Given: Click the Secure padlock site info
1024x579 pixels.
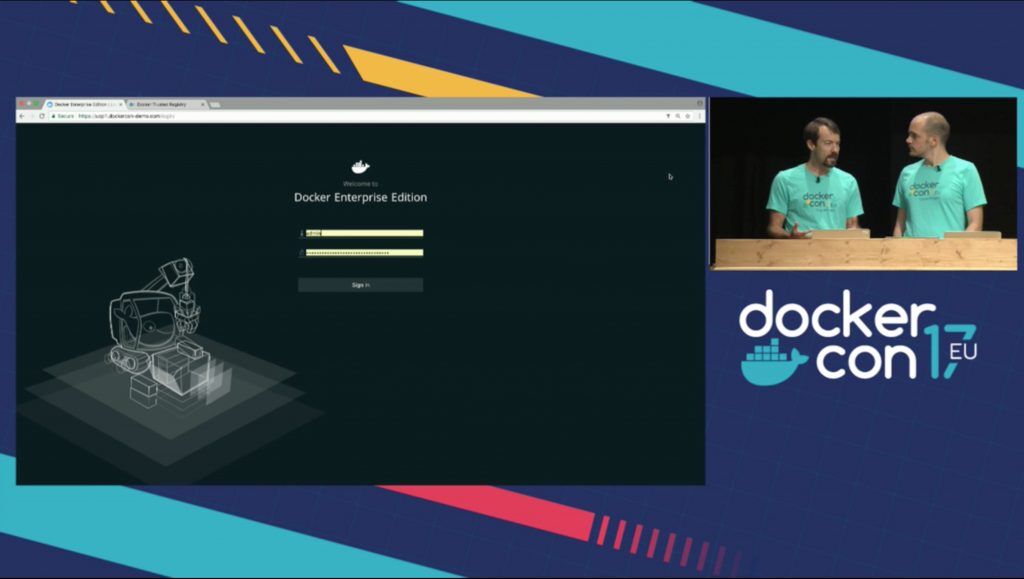Looking at the screenshot, I should point(63,116).
